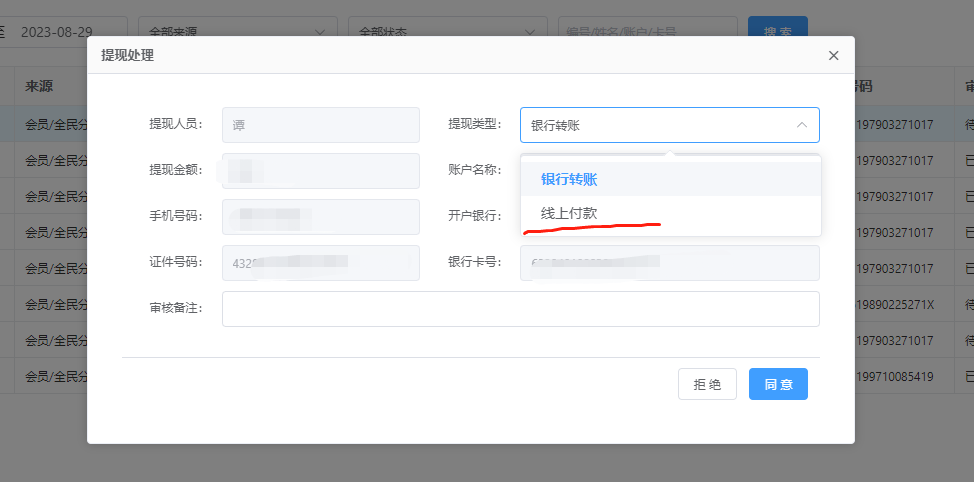Collapse the 提现类型 dropdown arrow
The height and width of the screenshot is (482, 974).
[x=801, y=125]
